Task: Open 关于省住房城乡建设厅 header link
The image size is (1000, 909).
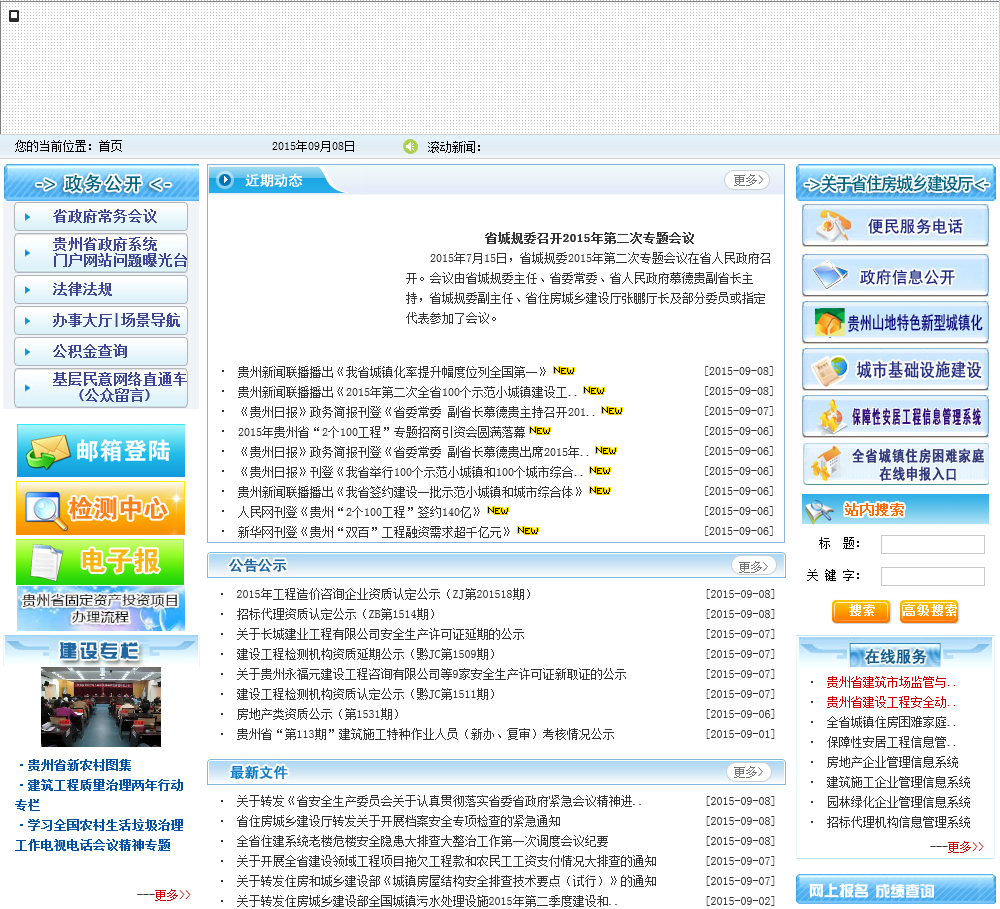Action: click(896, 184)
